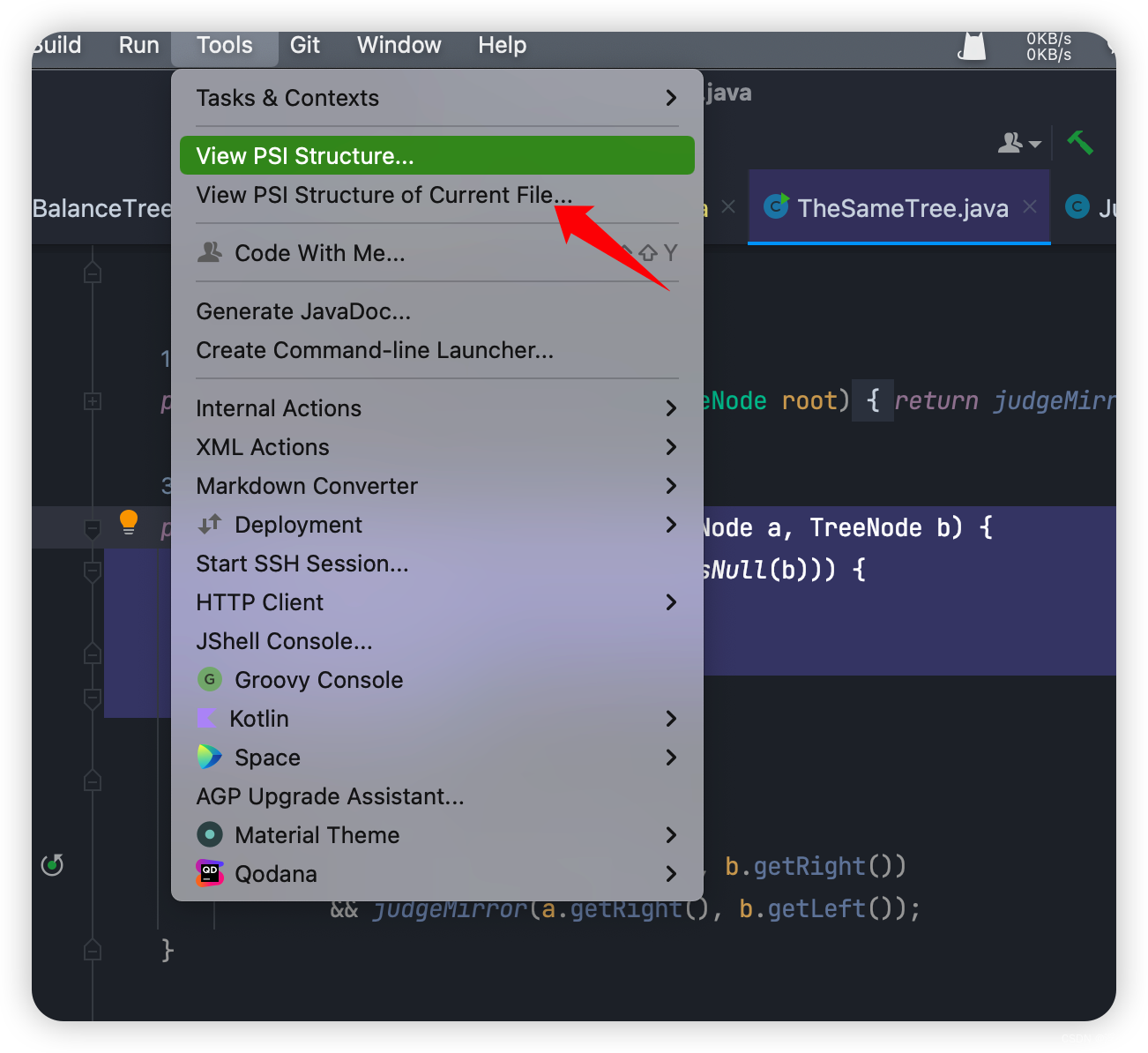
Task: Toggle fold marker beside lightbulb line
Action: click(93, 529)
